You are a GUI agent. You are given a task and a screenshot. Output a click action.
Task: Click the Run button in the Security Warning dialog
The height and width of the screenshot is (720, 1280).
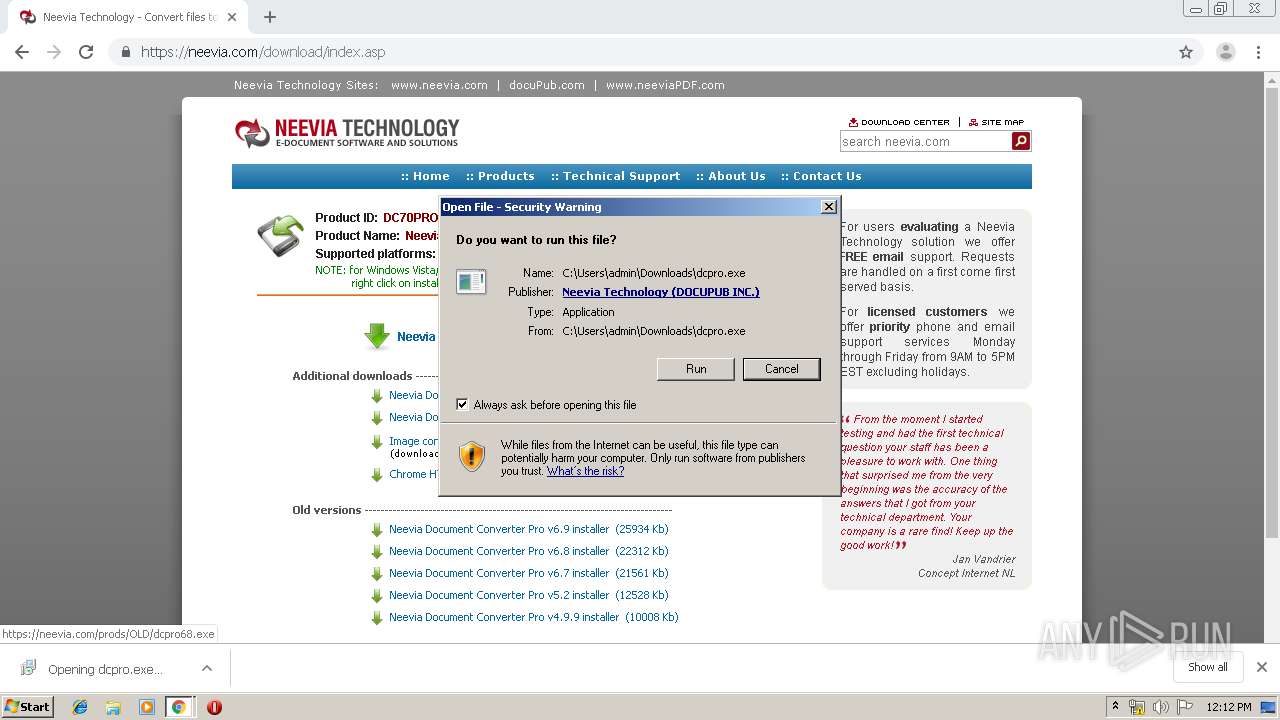pyautogui.click(x=696, y=369)
